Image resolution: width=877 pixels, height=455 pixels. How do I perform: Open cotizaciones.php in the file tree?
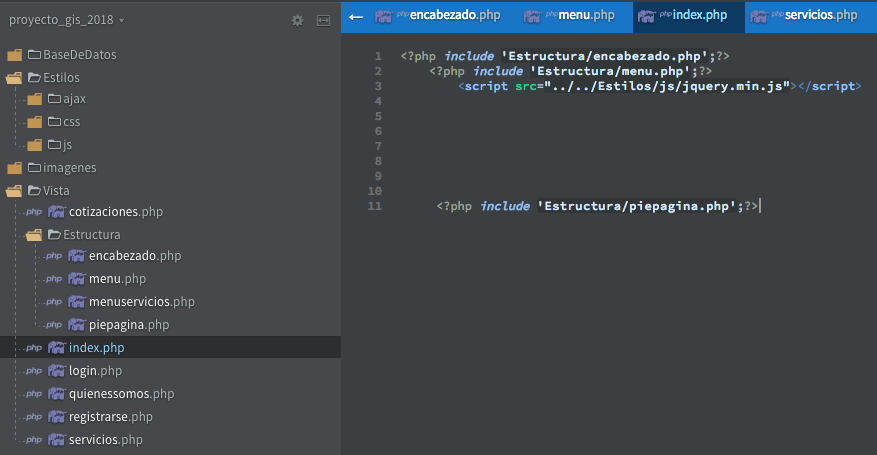click(116, 212)
